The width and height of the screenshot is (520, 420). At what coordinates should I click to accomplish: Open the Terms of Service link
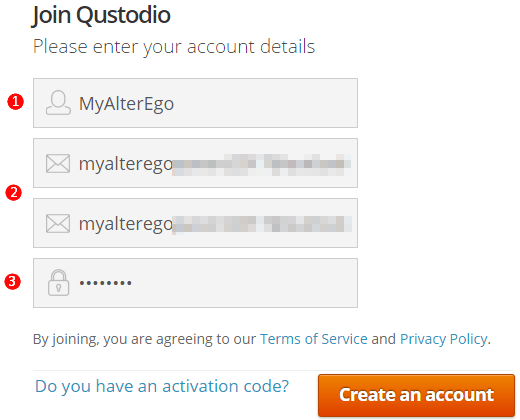pyautogui.click(x=314, y=339)
